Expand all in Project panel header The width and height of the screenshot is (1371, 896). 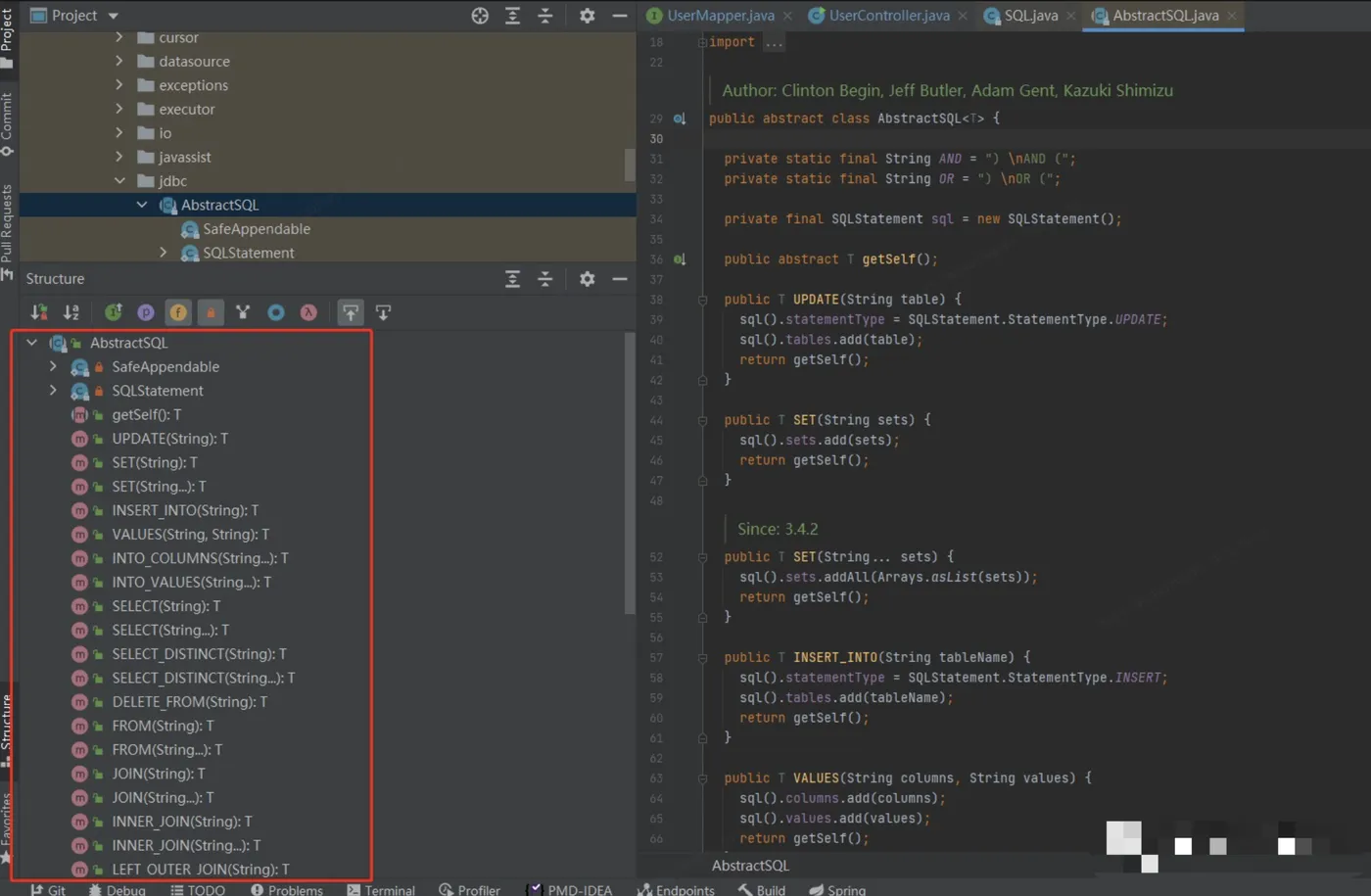pyautogui.click(x=512, y=16)
